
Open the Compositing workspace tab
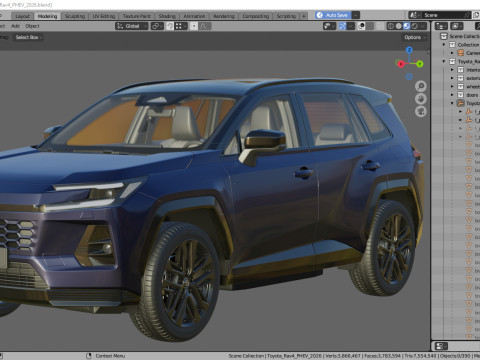click(x=256, y=16)
